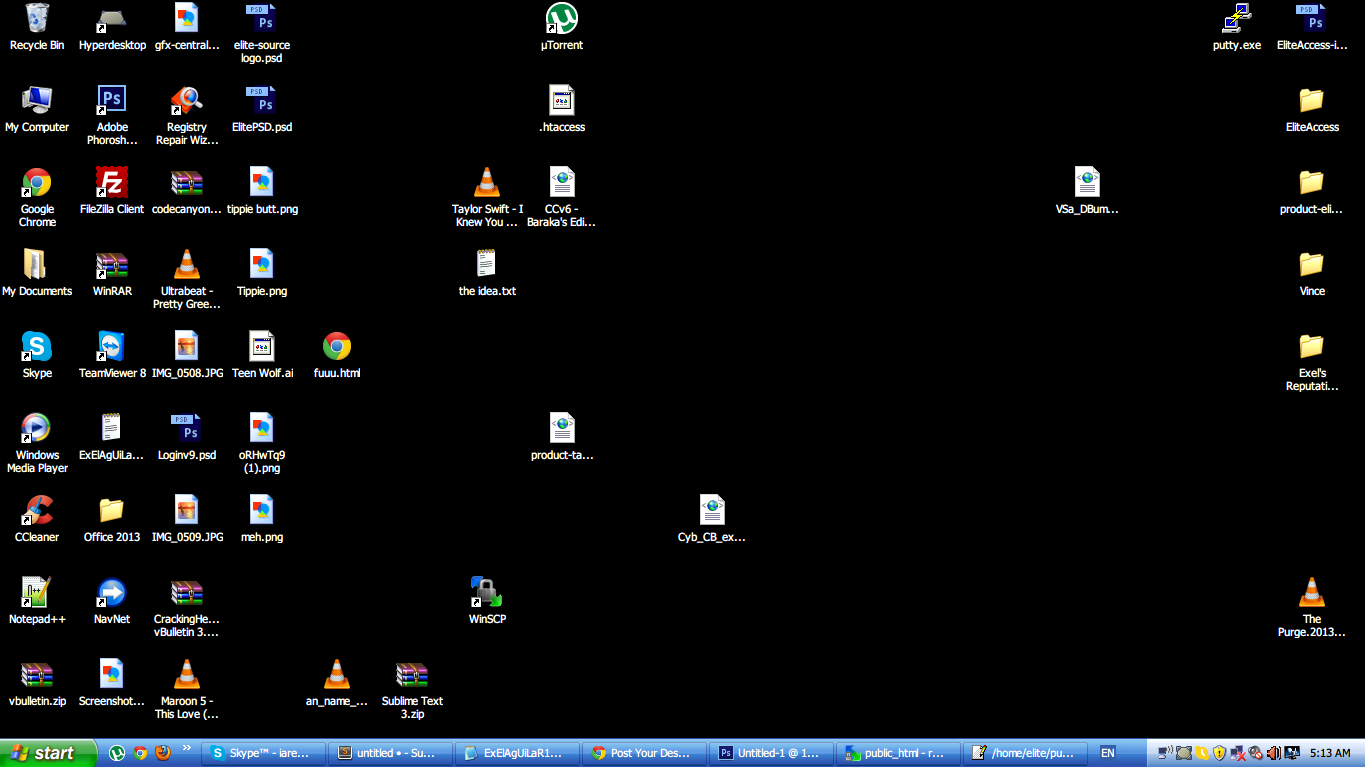This screenshot has height=767, width=1365.
Task: Open the Skype desktop icon
Action: 37,347
